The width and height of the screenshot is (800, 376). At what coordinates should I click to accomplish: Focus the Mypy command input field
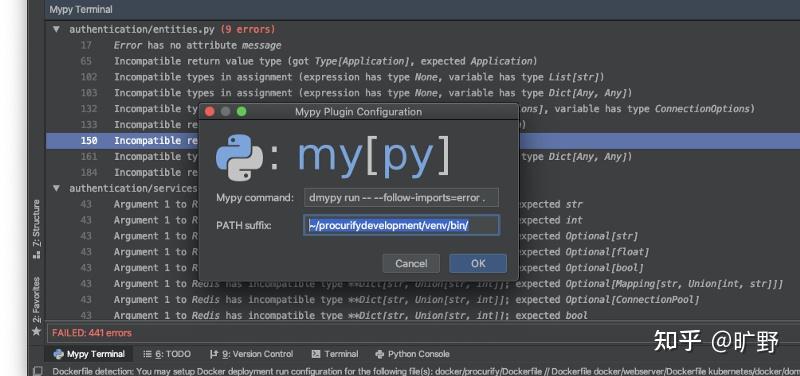coord(401,197)
